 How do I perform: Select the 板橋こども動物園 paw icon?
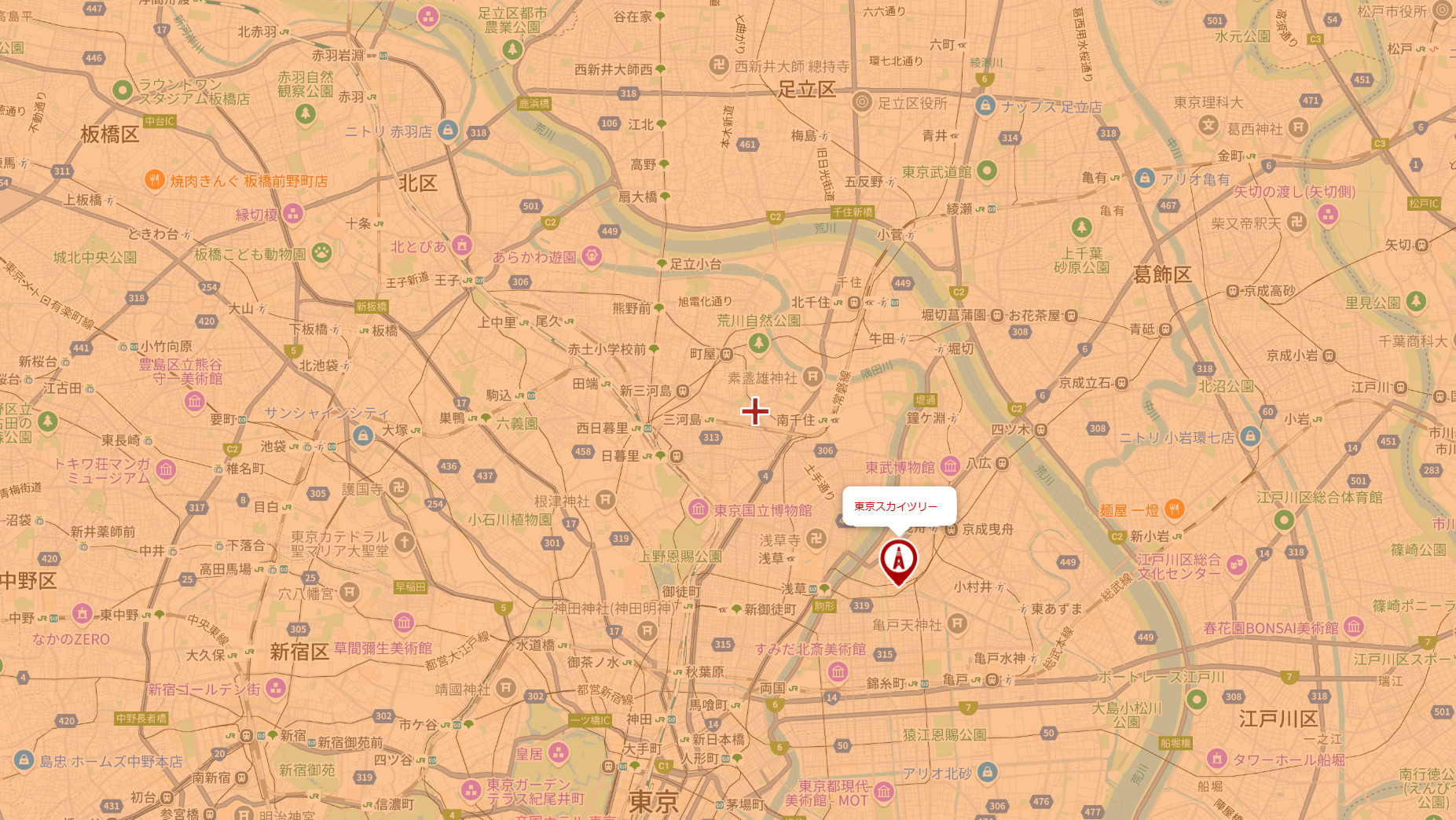click(x=321, y=253)
